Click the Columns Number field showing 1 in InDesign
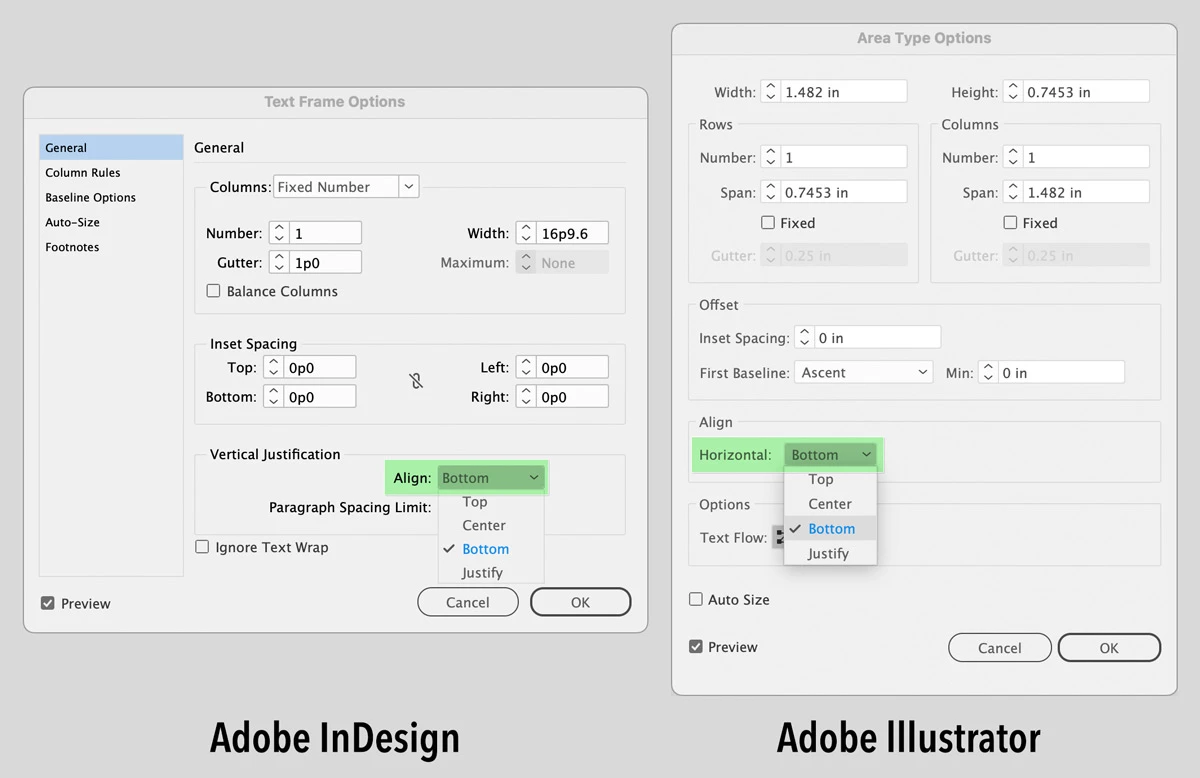The height and width of the screenshot is (778, 1200). pos(325,233)
